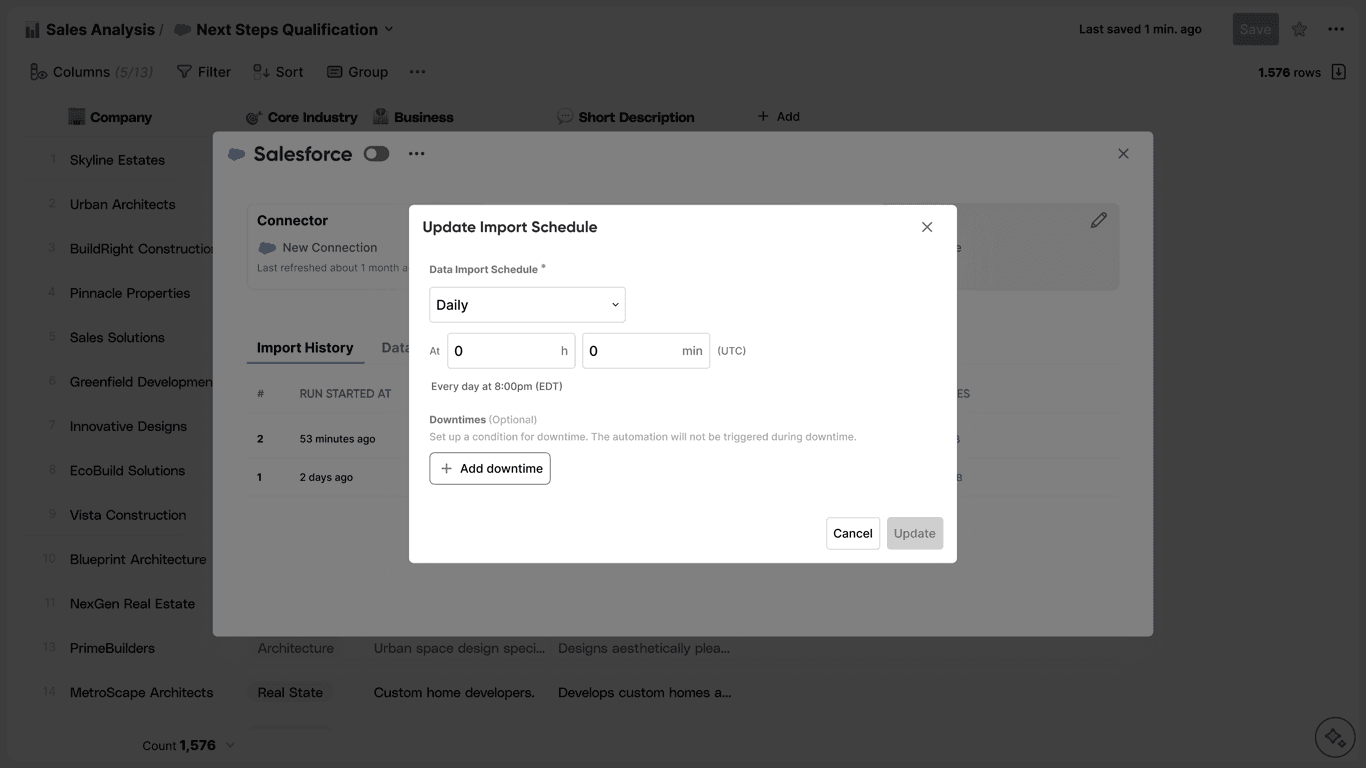Click the Sales Analysis breadcrumb
1366x768 pixels.
(x=100, y=29)
